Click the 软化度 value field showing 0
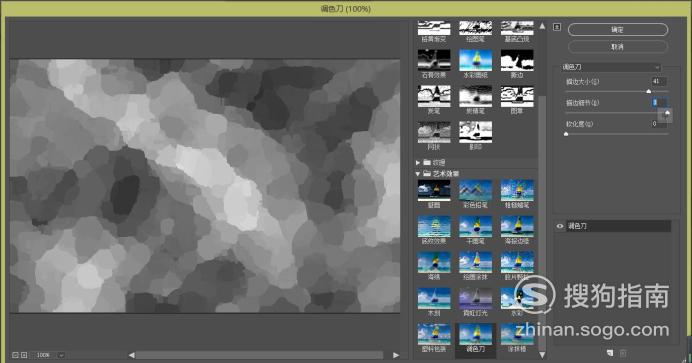This screenshot has height=363, width=692. pos(658,123)
